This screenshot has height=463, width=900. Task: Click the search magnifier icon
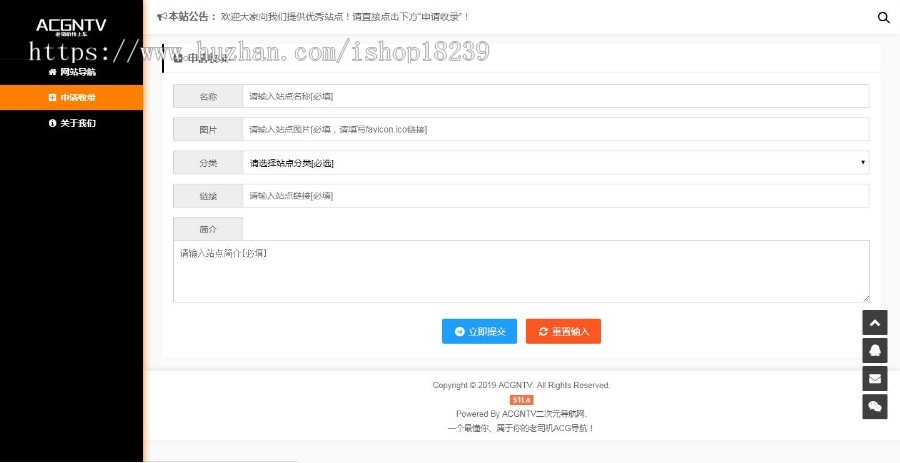[x=883, y=17]
